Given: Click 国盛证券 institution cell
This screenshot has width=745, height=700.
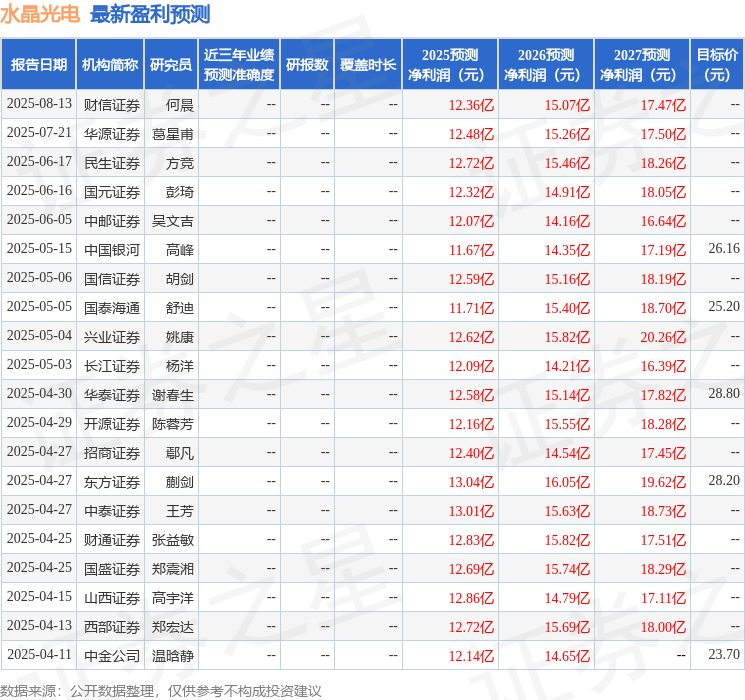Looking at the screenshot, I should click(112, 568).
